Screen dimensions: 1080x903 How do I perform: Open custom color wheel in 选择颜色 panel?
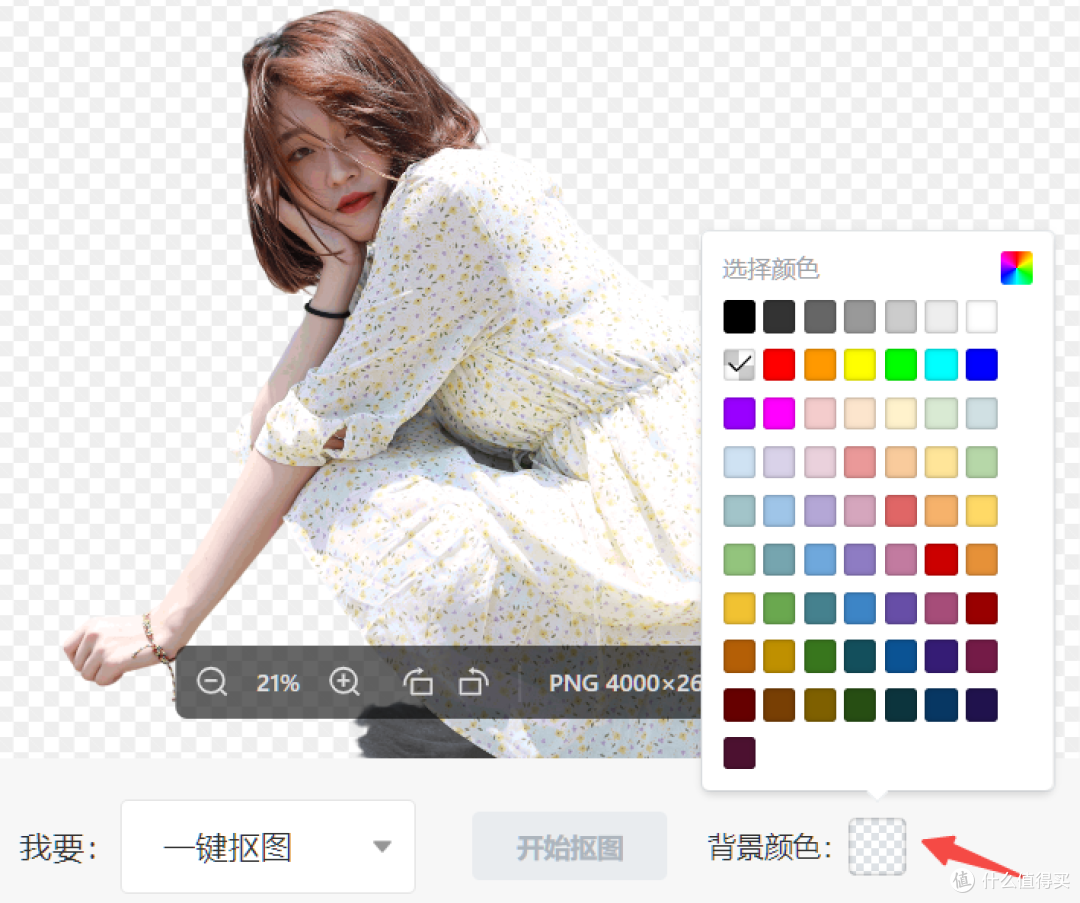[x=1016, y=268]
